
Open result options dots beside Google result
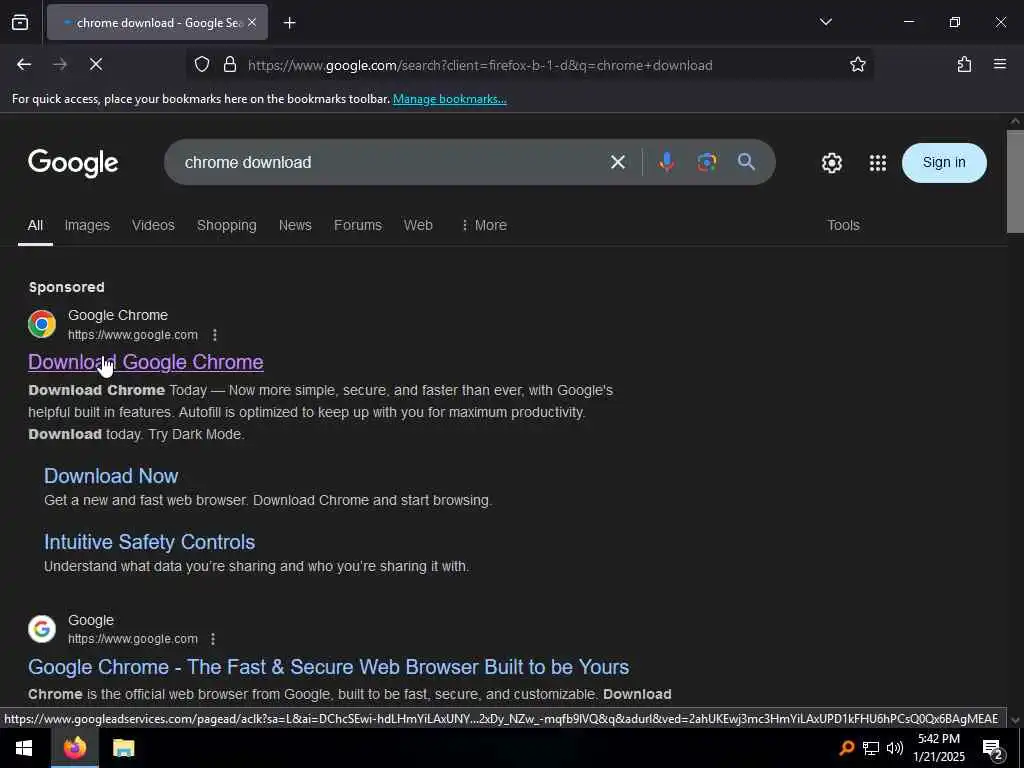pos(213,639)
